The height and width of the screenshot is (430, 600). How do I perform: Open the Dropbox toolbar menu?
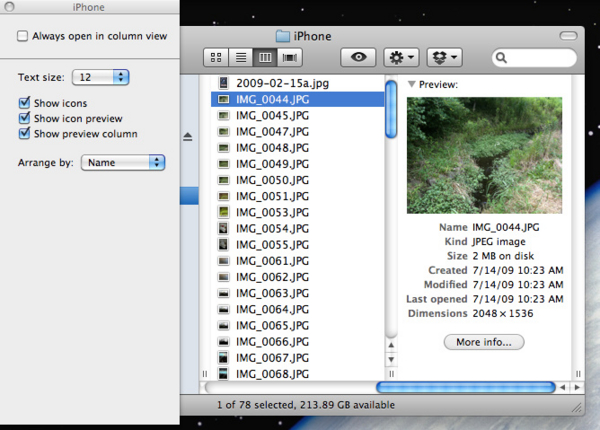[444, 57]
